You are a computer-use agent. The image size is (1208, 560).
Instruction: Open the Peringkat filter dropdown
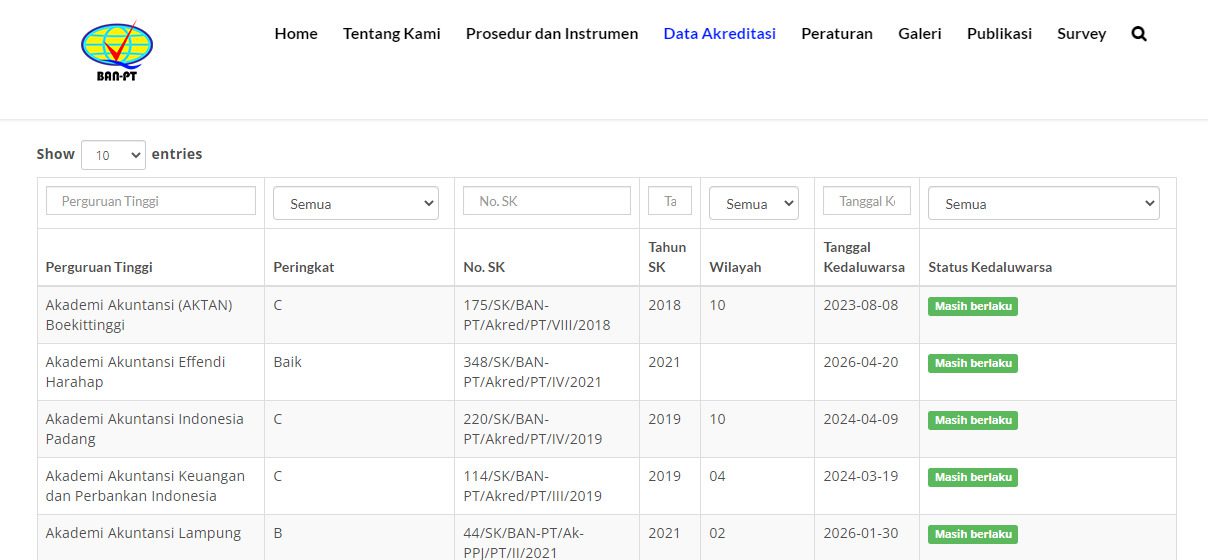coord(356,203)
